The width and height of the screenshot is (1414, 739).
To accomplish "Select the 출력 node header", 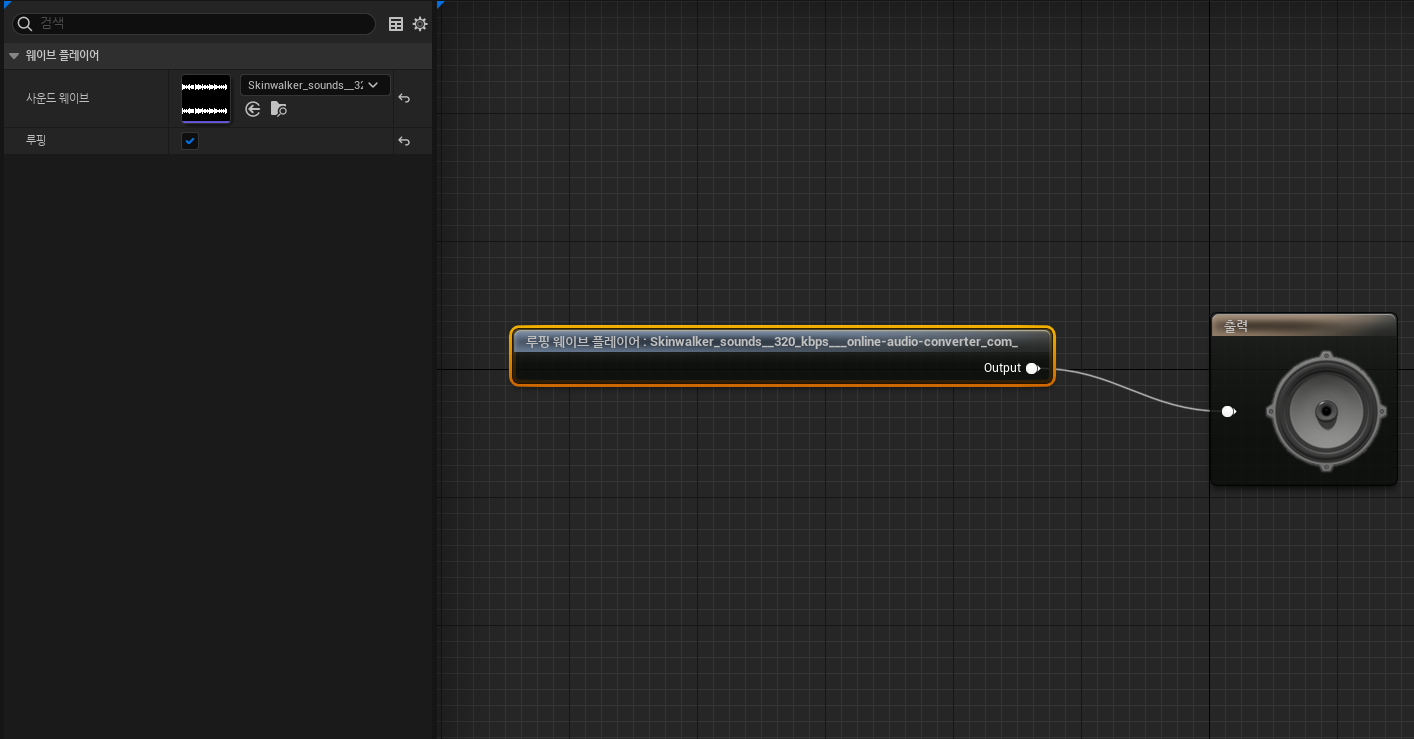I will [x=1303, y=326].
